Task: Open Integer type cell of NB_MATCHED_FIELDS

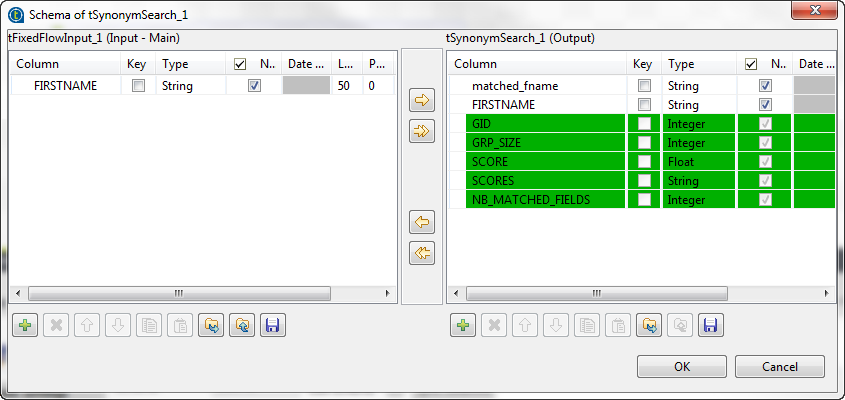Action: (699, 199)
